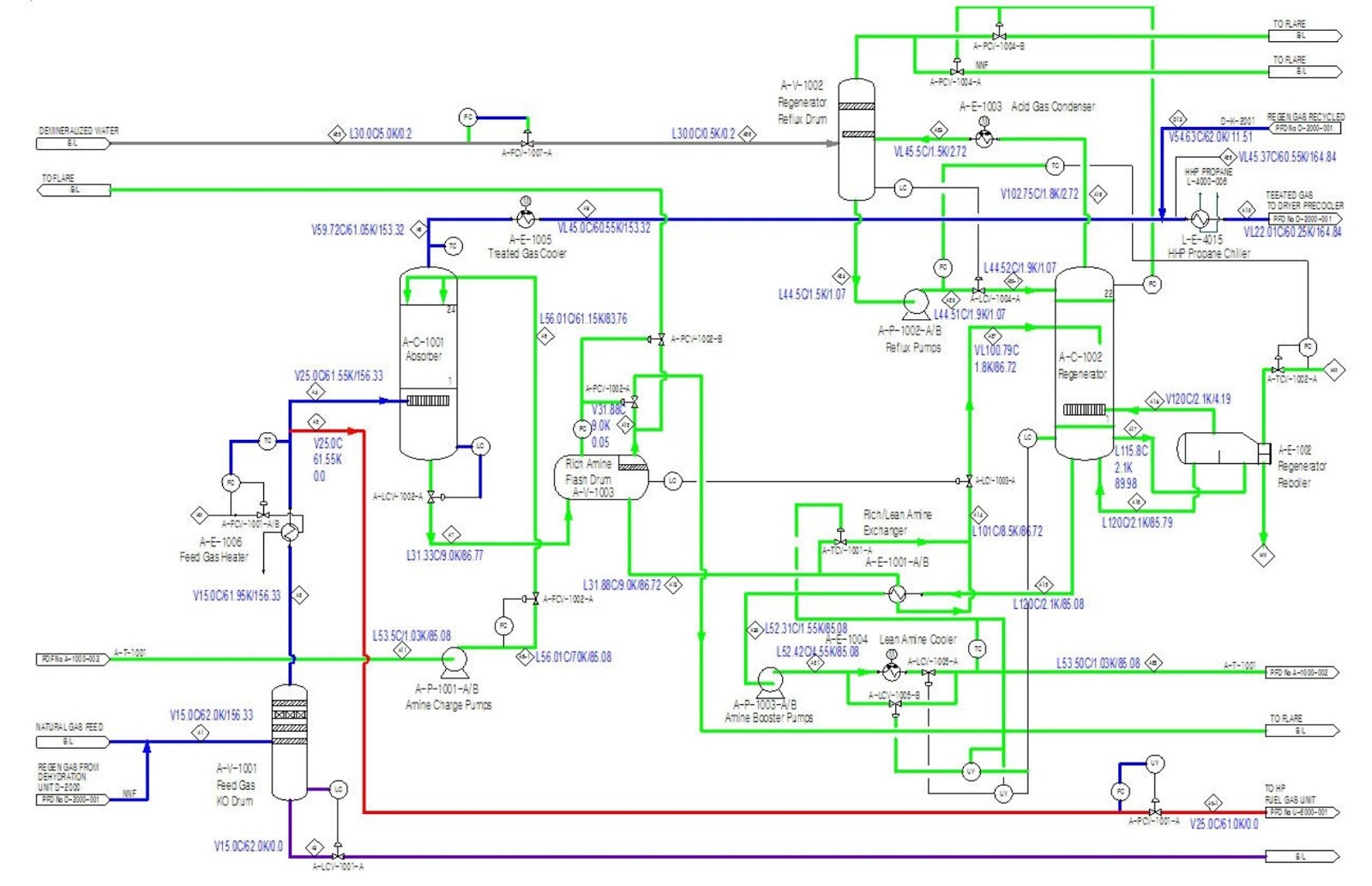Click level valve A-LCV-1004-A
The width and height of the screenshot is (1372, 886).
pos(978,287)
